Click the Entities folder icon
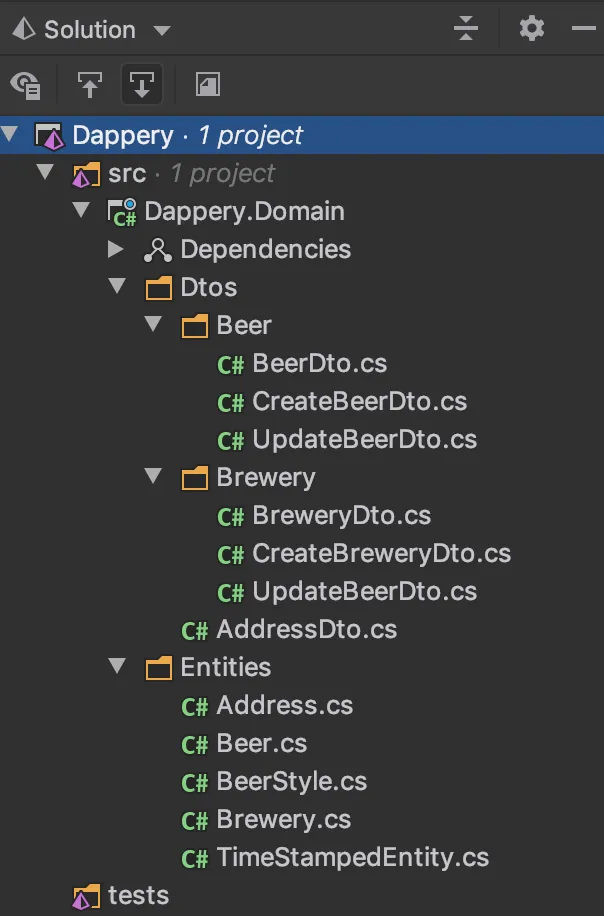 click(158, 668)
